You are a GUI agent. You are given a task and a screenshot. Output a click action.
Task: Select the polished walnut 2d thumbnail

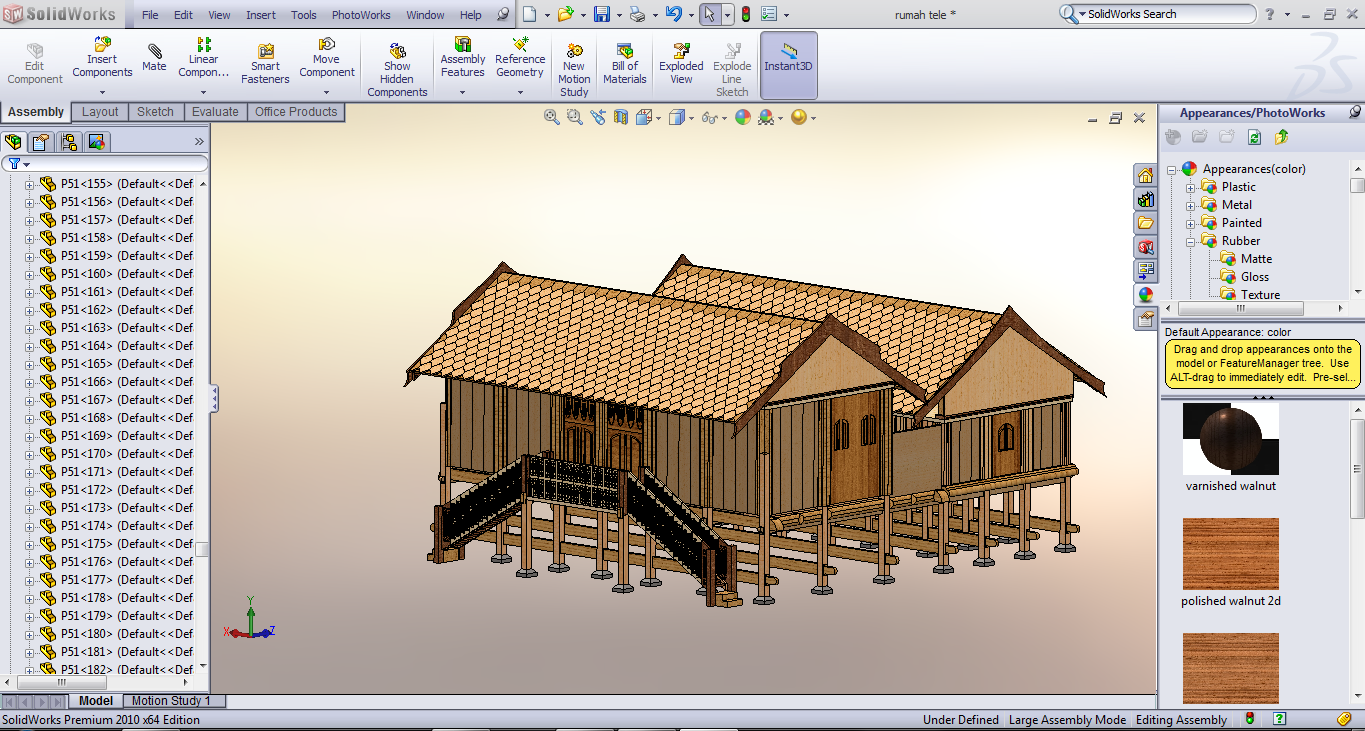point(1230,554)
